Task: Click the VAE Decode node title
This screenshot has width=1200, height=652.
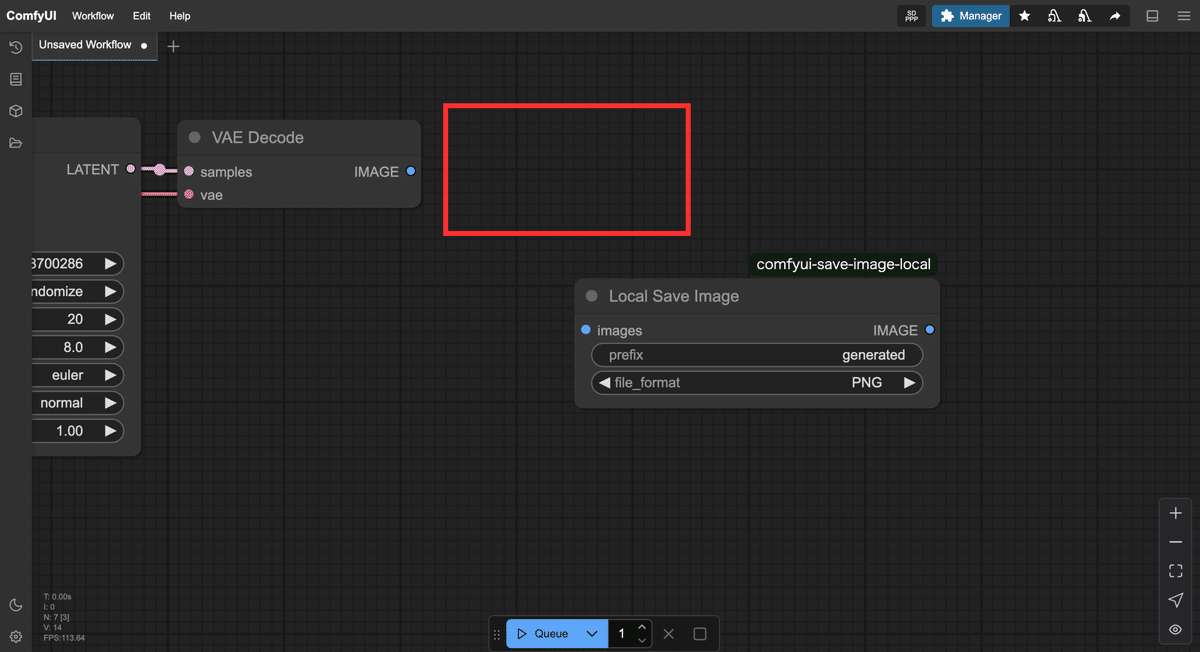Action: point(258,138)
